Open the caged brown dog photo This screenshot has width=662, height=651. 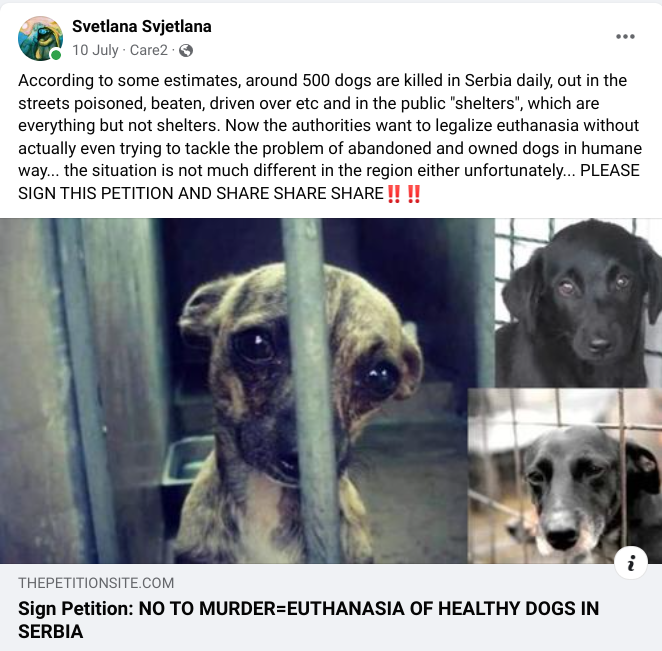247,391
